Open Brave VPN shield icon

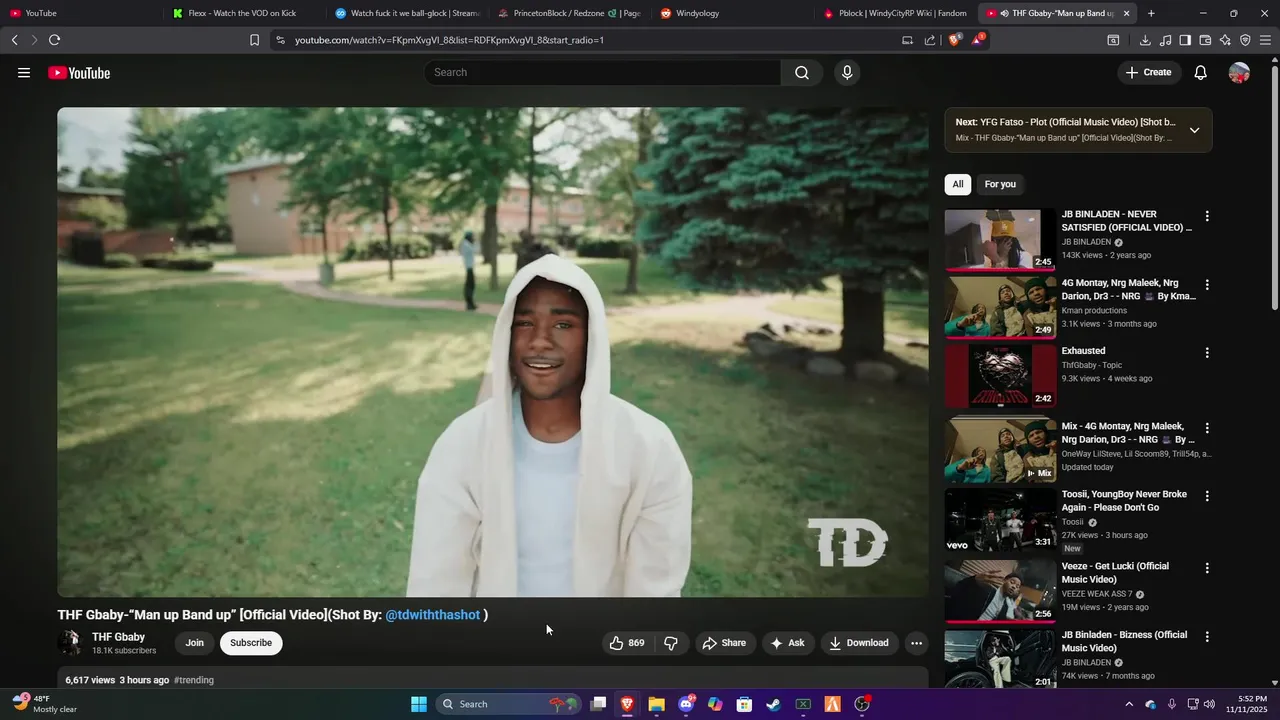click(1245, 40)
